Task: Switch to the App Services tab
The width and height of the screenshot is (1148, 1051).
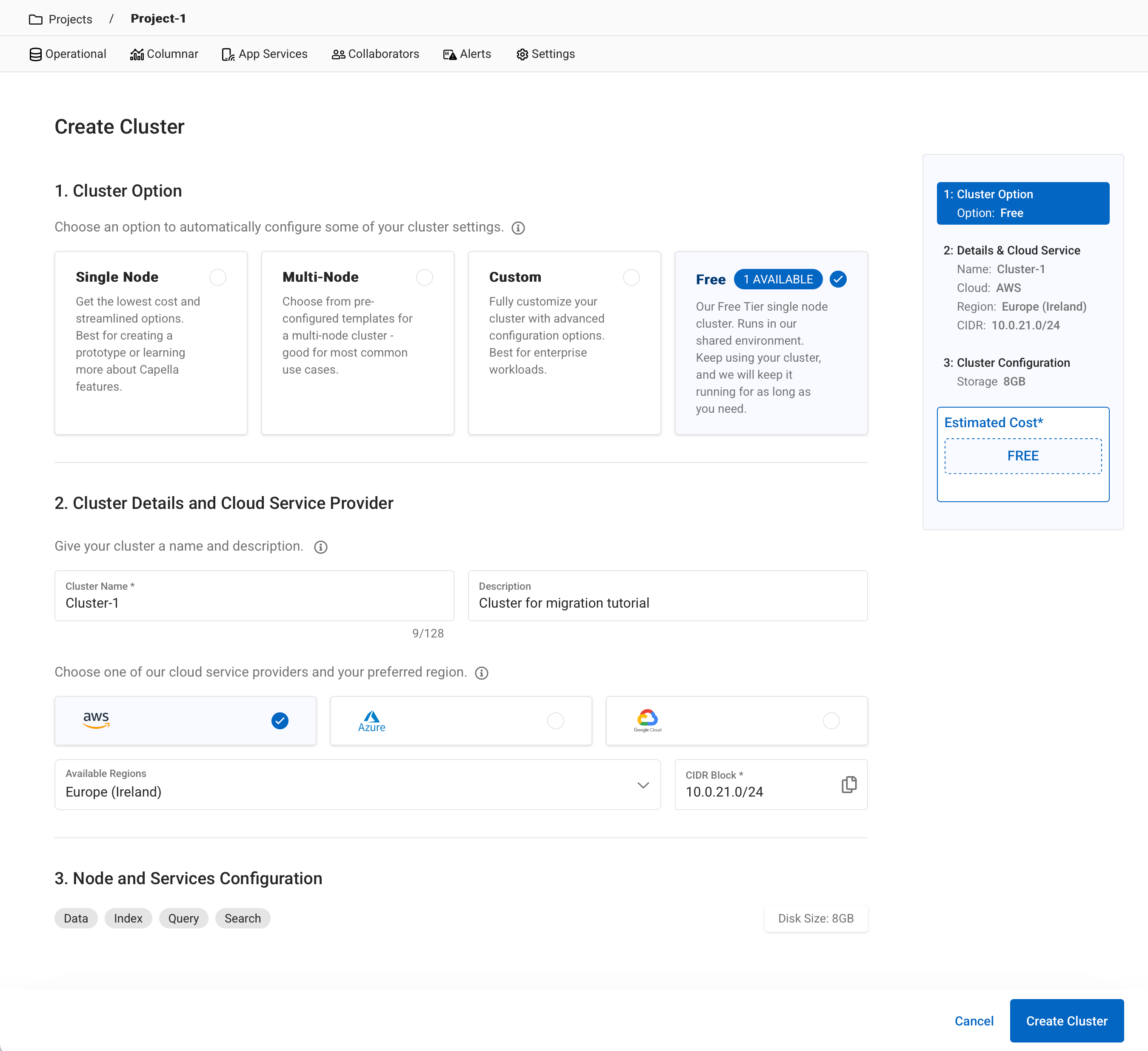Action: (x=265, y=54)
